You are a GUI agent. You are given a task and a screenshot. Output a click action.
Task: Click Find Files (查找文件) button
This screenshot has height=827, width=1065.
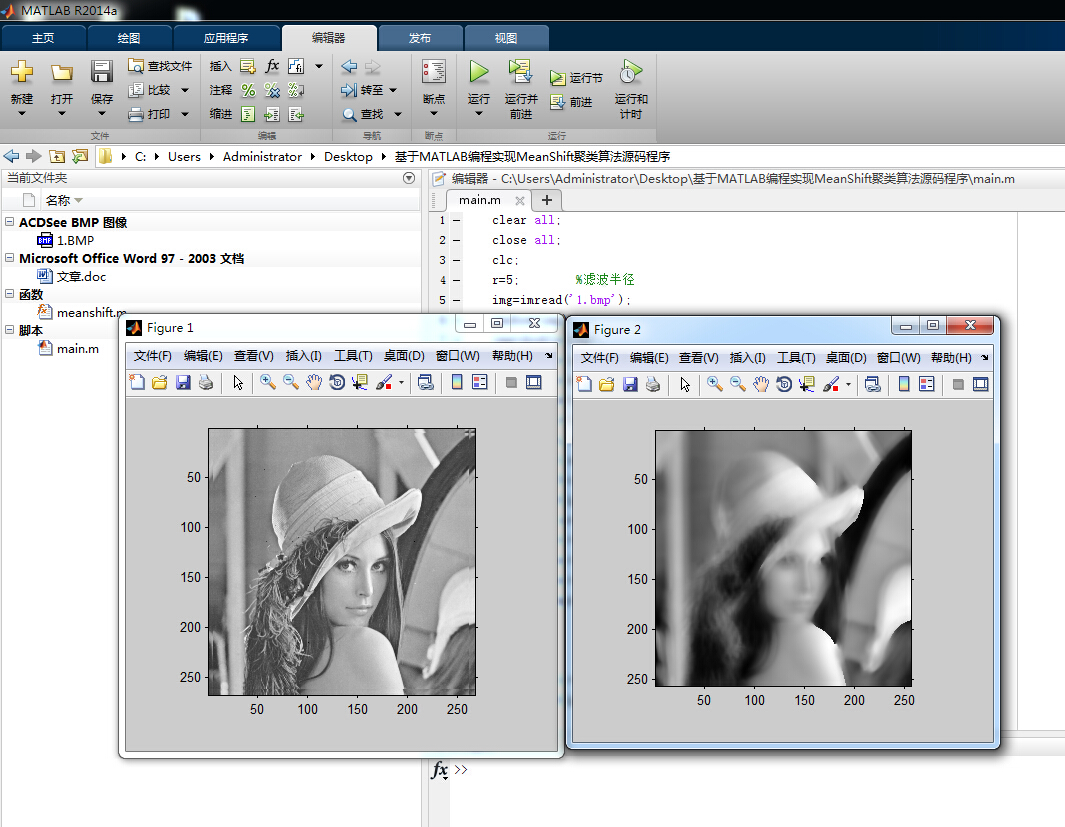(160, 66)
